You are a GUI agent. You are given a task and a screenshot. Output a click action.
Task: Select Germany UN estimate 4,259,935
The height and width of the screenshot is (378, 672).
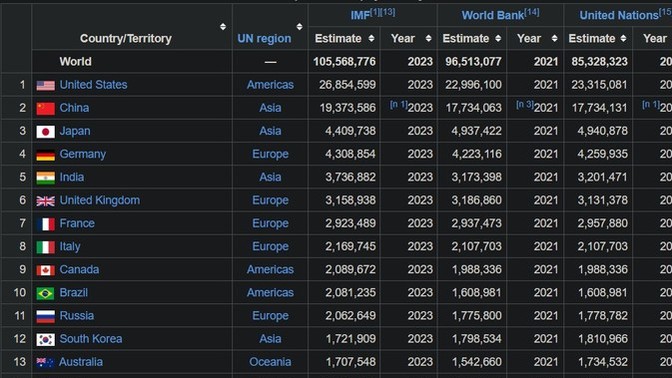(x=603, y=154)
